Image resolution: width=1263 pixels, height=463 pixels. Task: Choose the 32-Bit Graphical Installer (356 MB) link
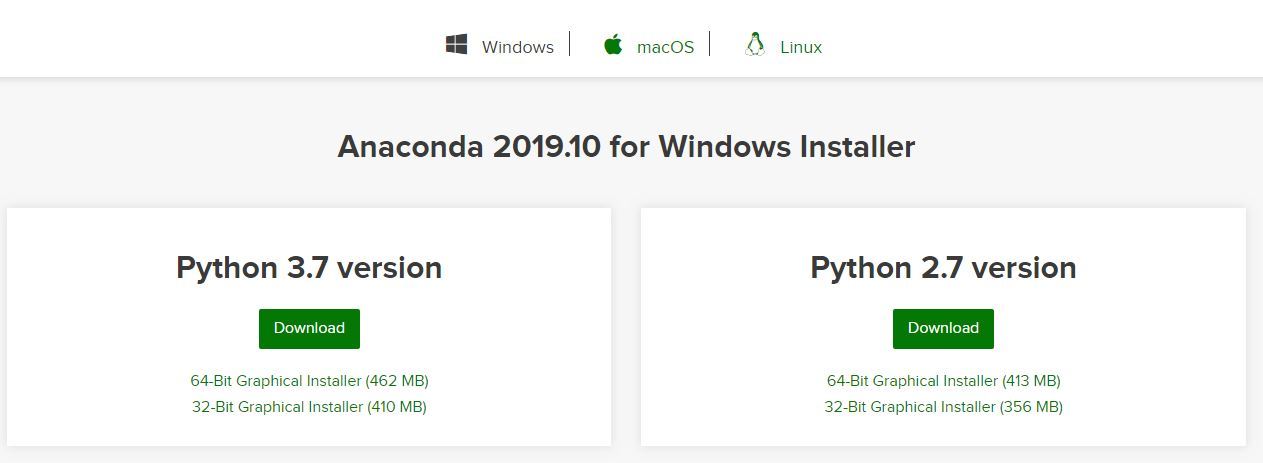943,407
